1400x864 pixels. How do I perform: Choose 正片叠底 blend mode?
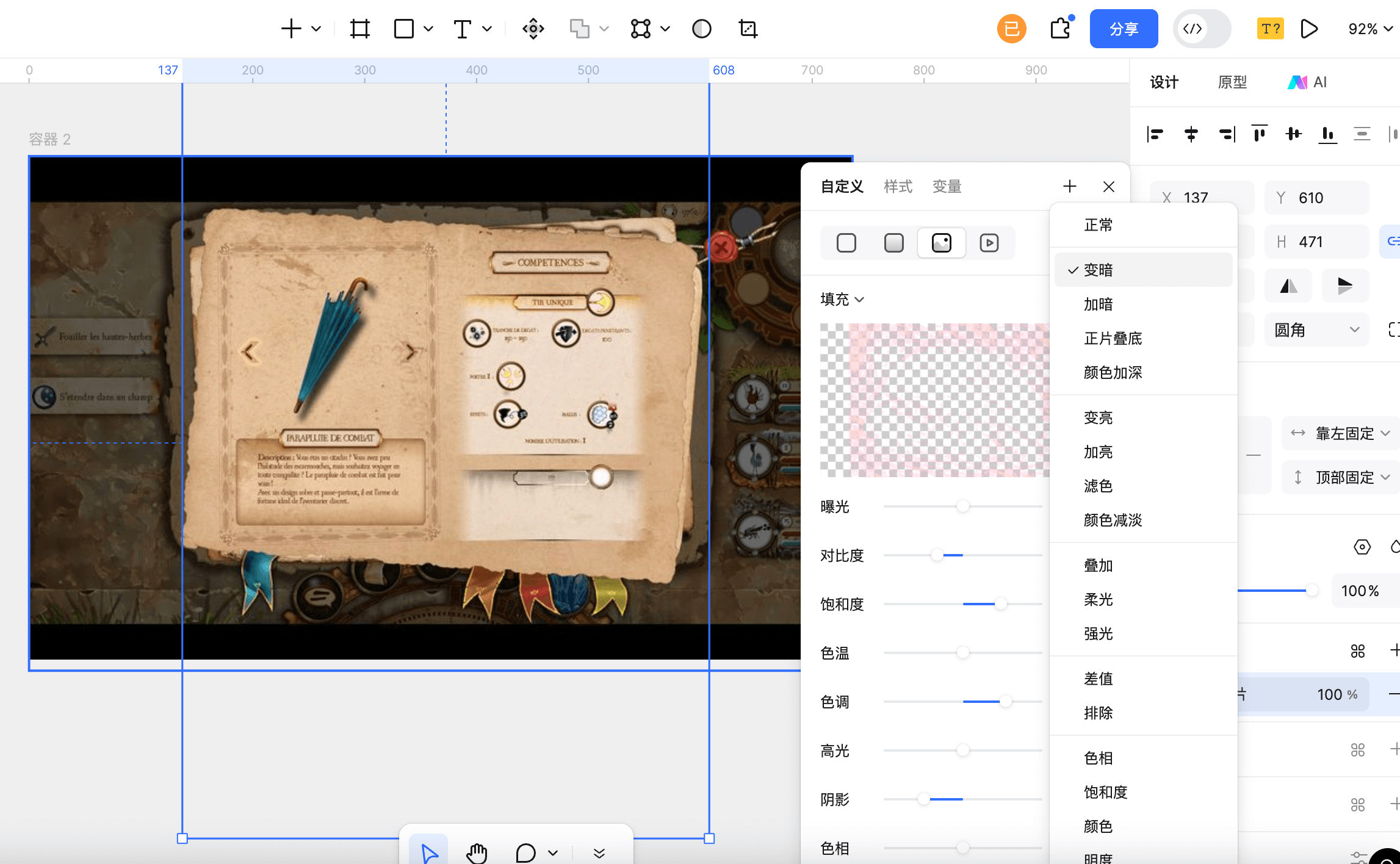click(x=1113, y=339)
